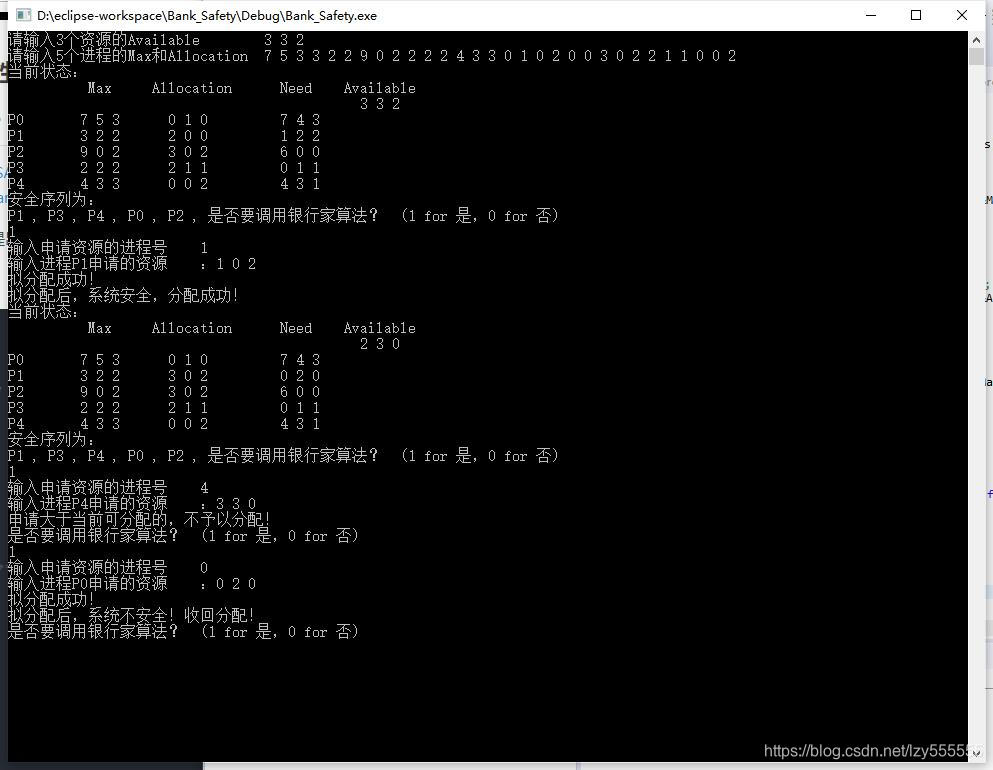The width and height of the screenshot is (993, 770).
Task: Click 'Allocation' header in first table
Action: tap(192, 88)
